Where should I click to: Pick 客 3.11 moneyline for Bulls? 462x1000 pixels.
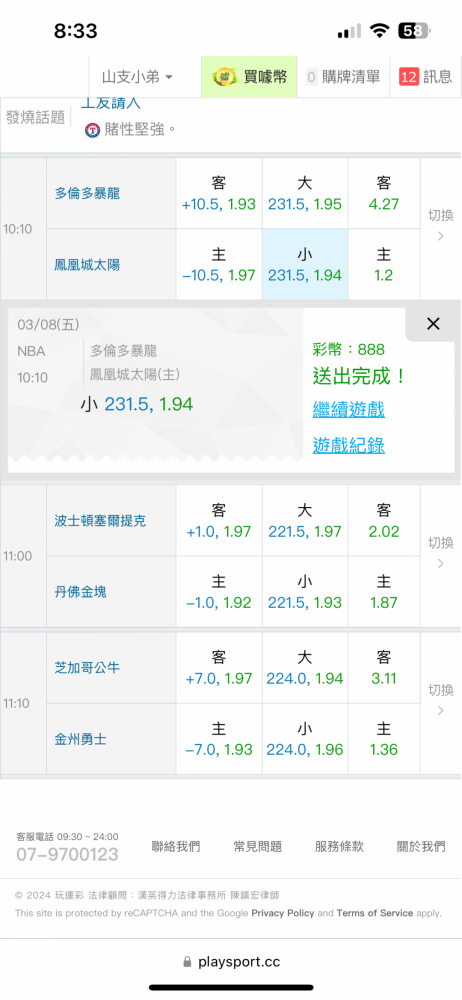tap(384, 668)
